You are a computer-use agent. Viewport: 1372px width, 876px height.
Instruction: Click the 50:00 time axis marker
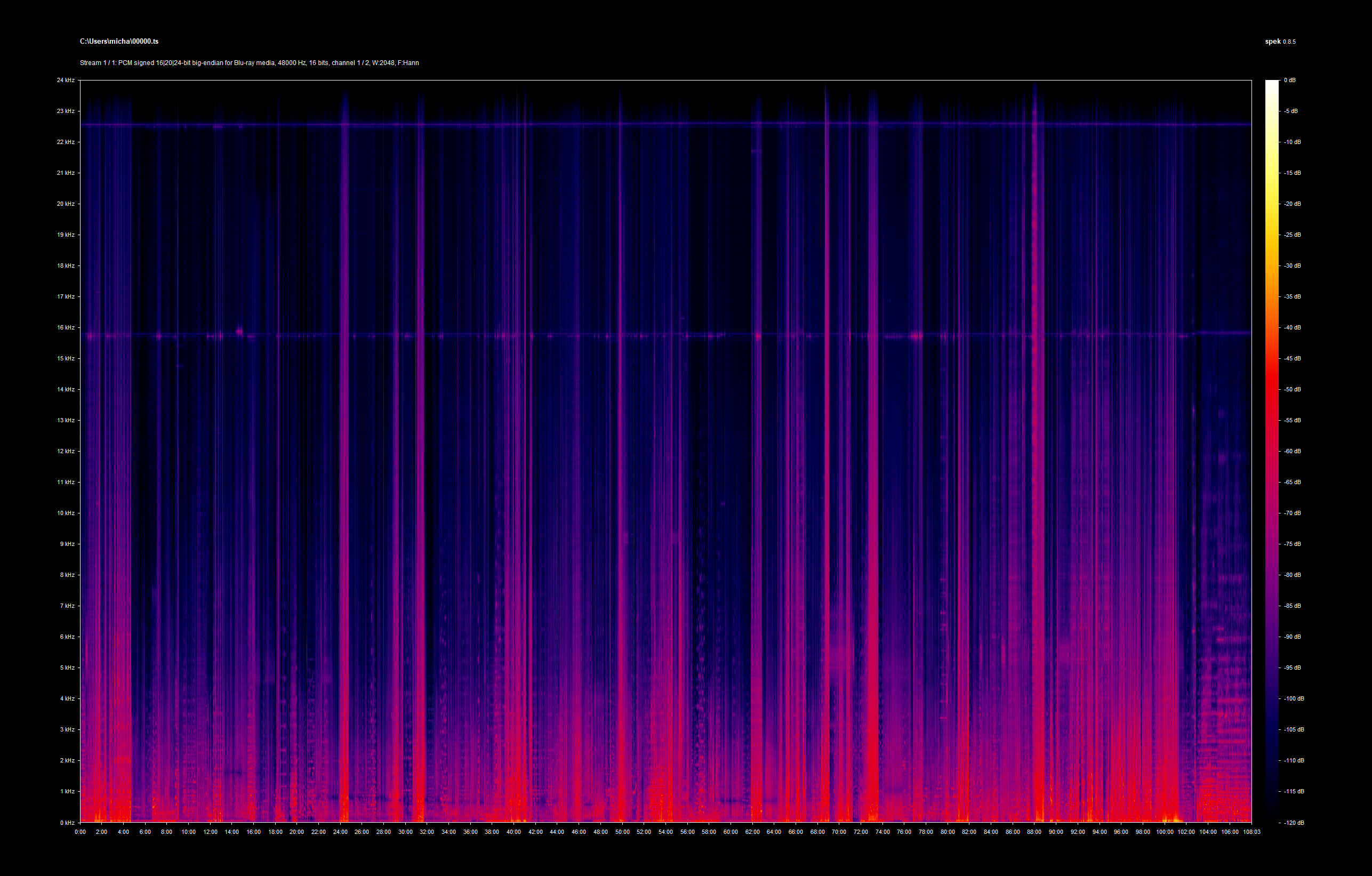pos(622,832)
